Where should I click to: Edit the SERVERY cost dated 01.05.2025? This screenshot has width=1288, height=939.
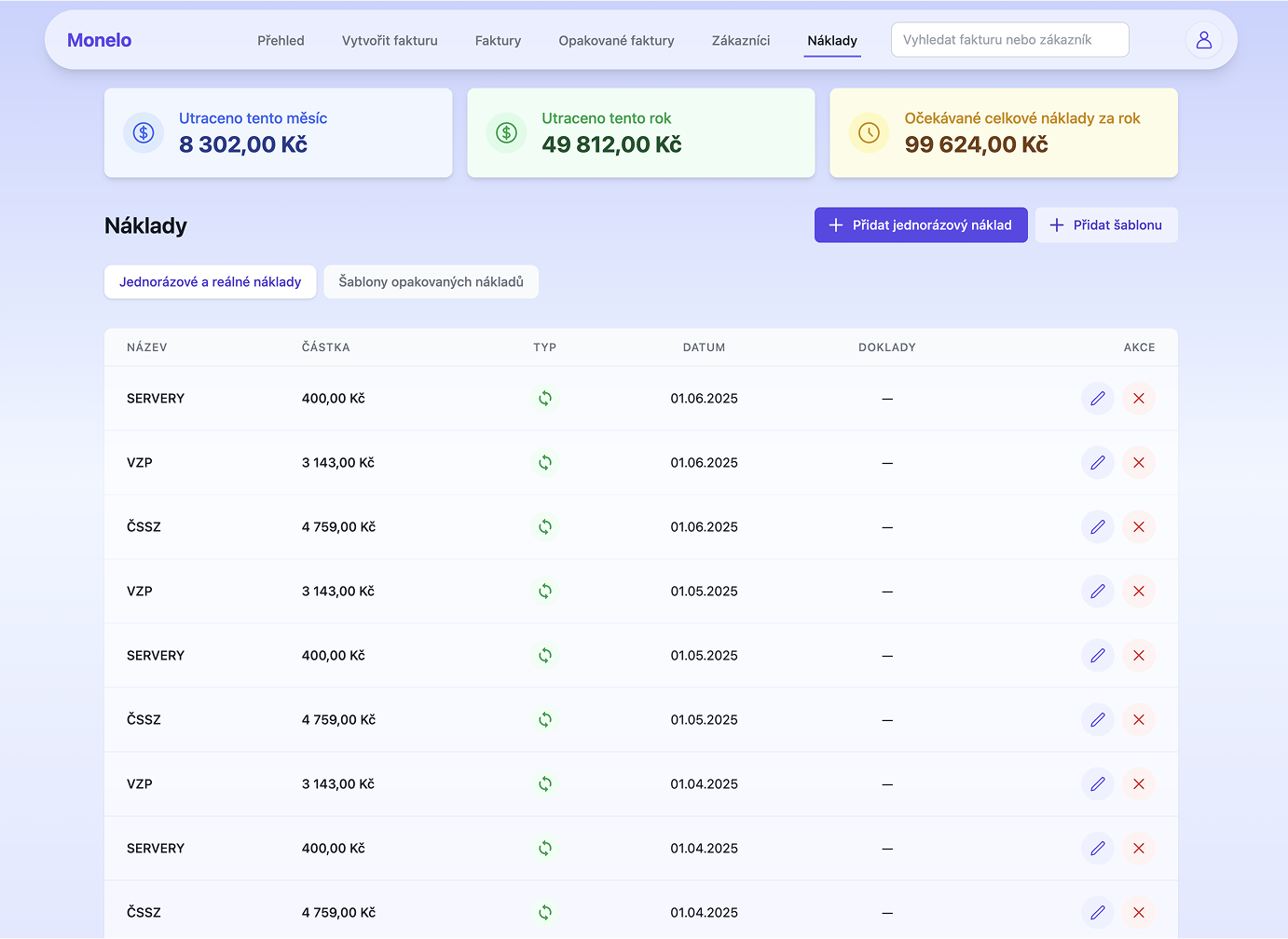pos(1098,656)
